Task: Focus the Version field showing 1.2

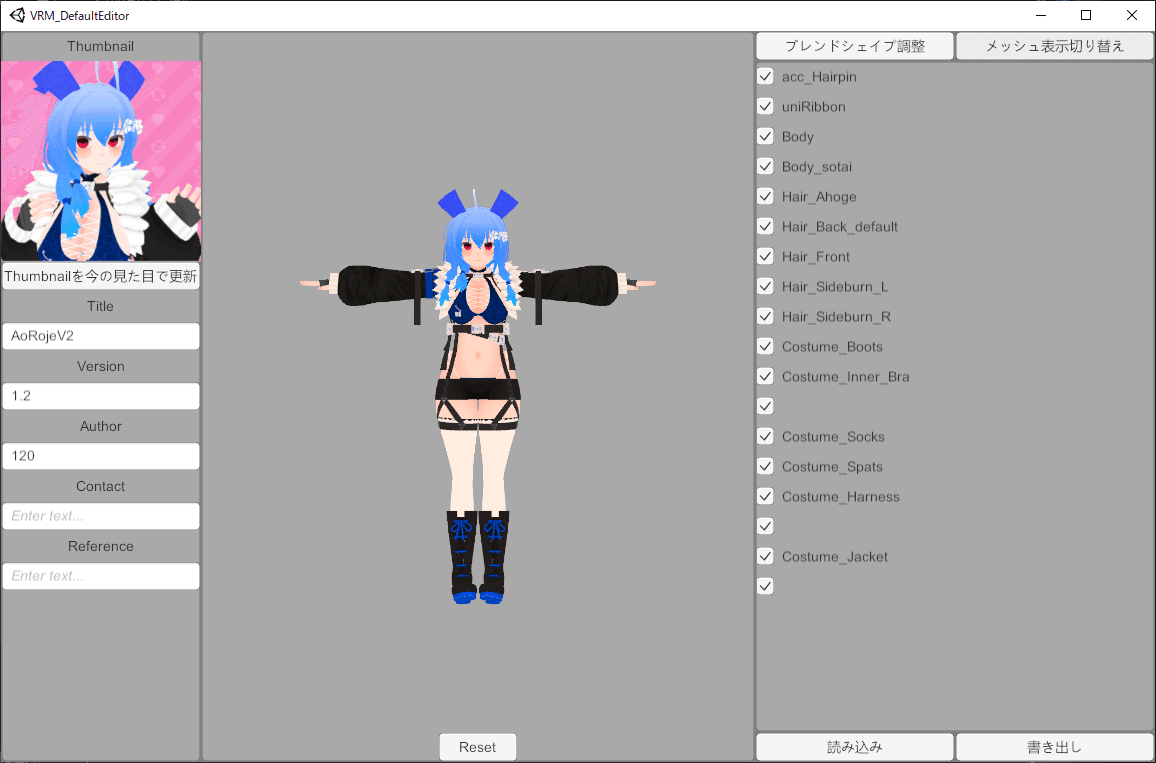Action: (101, 396)
